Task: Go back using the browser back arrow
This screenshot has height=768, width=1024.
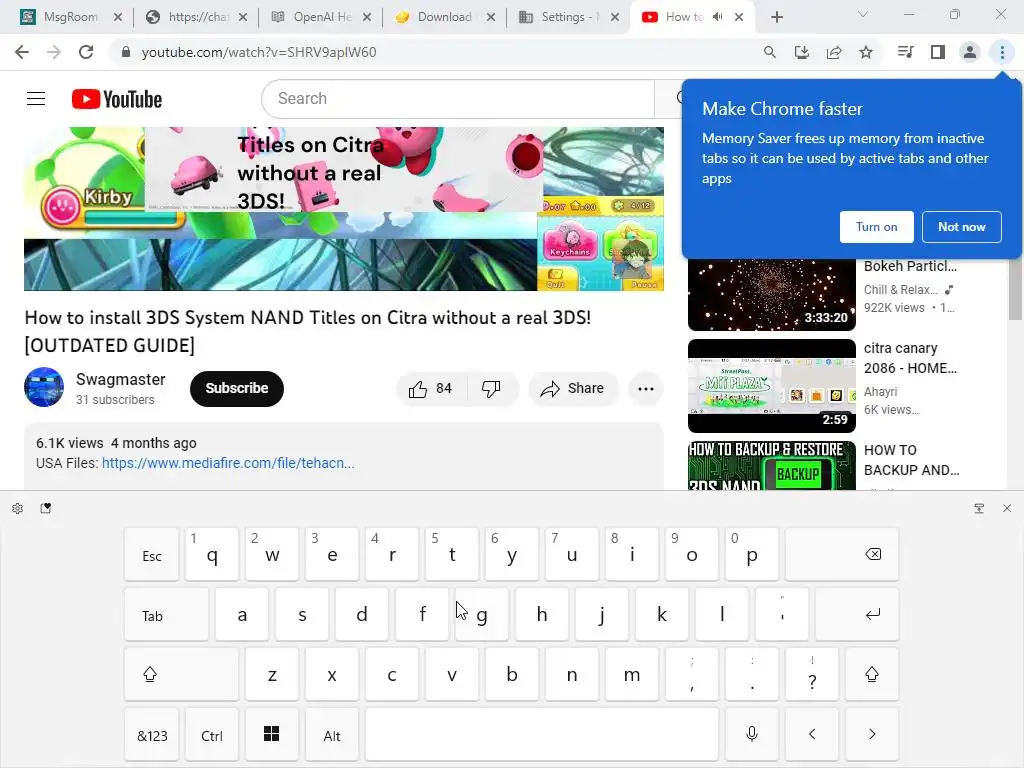Action: coord(22,52)
